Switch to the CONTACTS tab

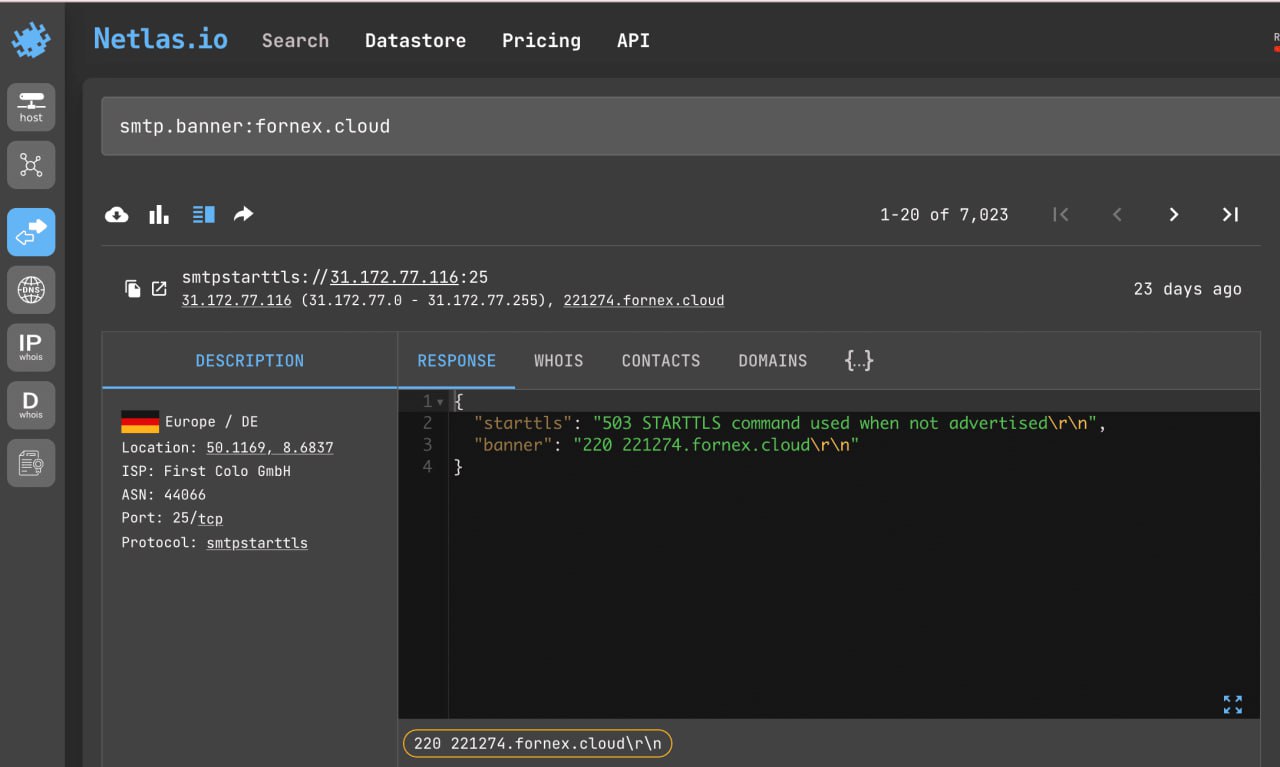661,360
